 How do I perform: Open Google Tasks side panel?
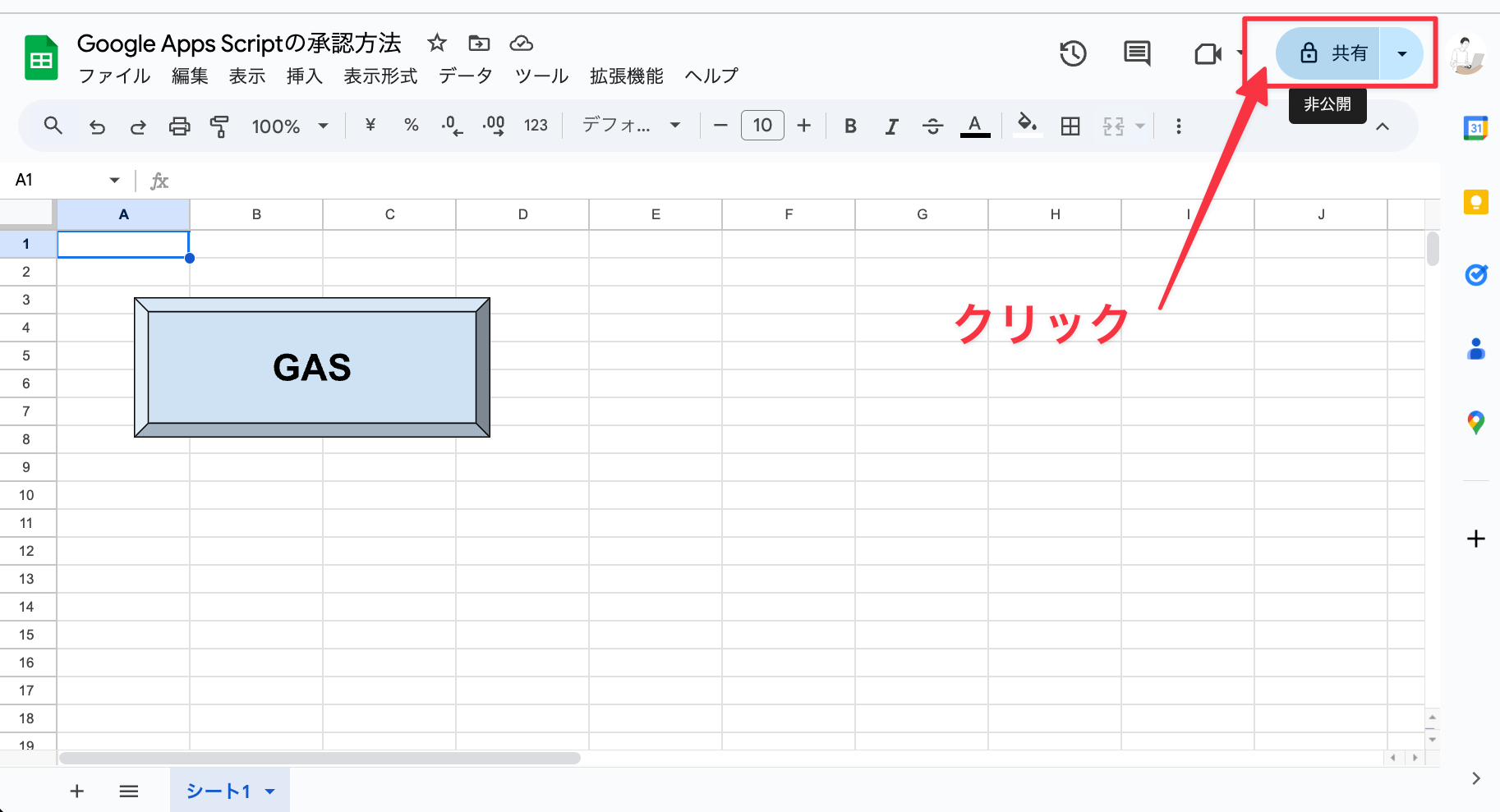[1476, 275]
